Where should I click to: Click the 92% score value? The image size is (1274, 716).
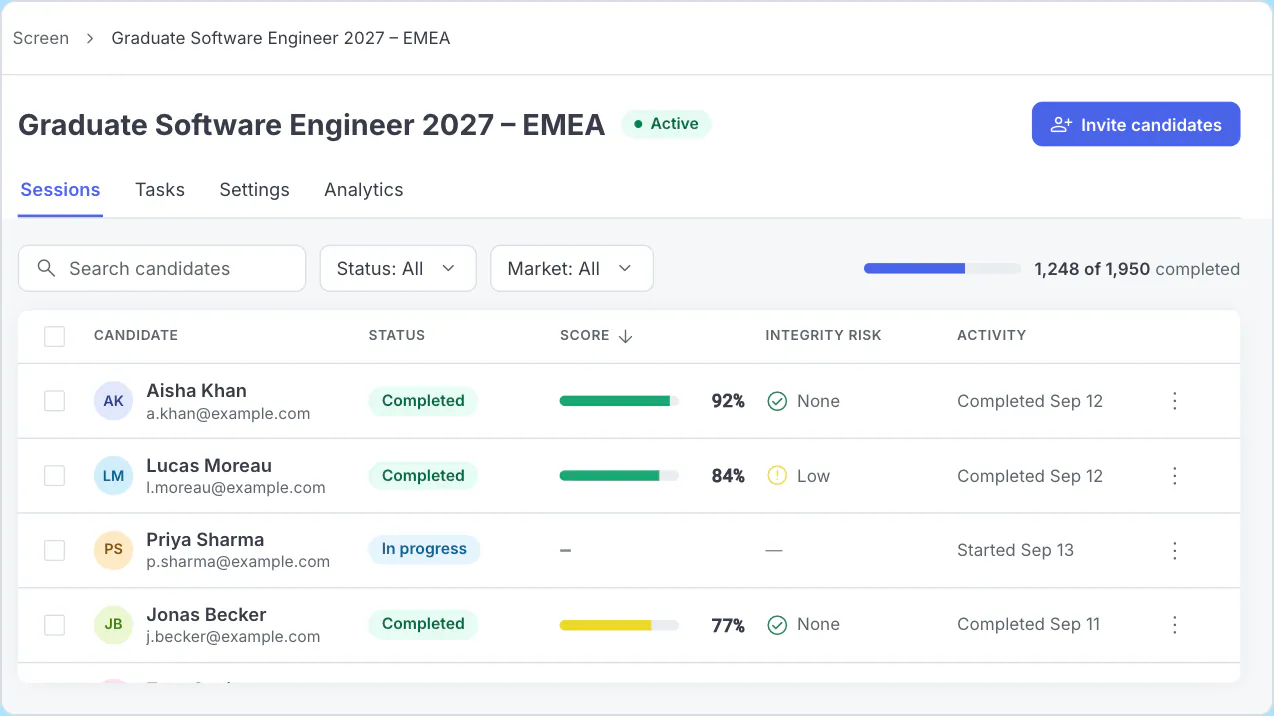[728, 401]
